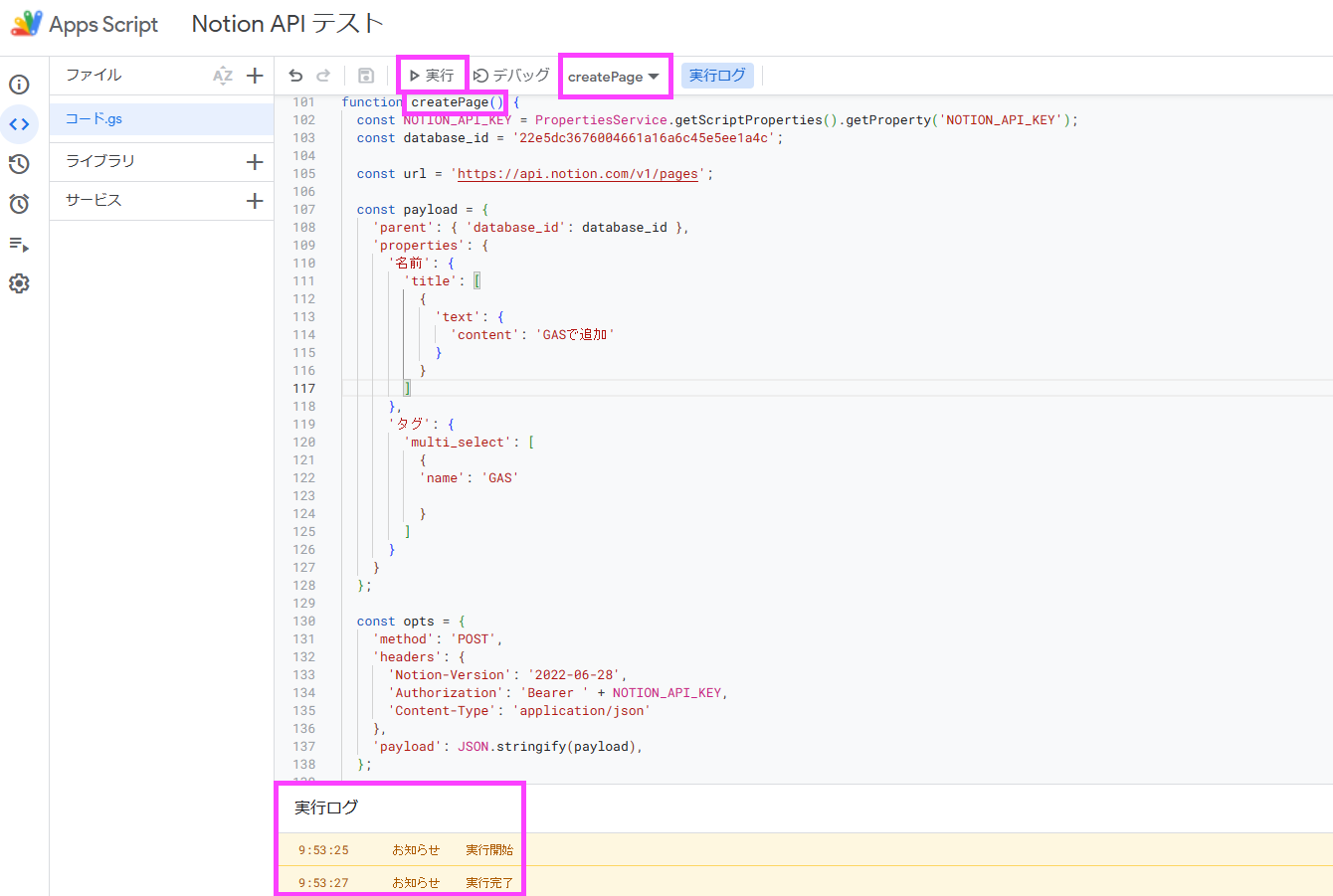Click the 9:53:25 実行開始 log entry
Viewport: 1333px width, 896px height.
click(804, 850)
